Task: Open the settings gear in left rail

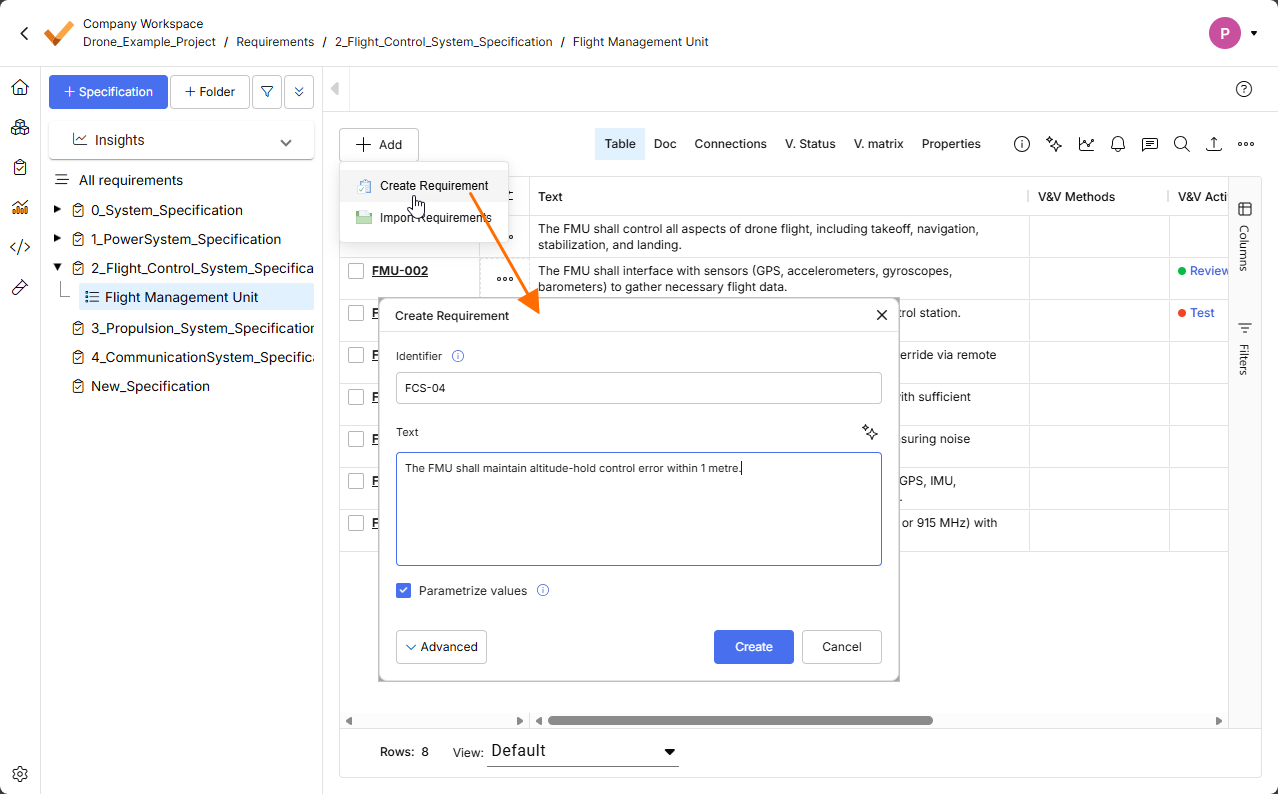Action: pos(20,774)
